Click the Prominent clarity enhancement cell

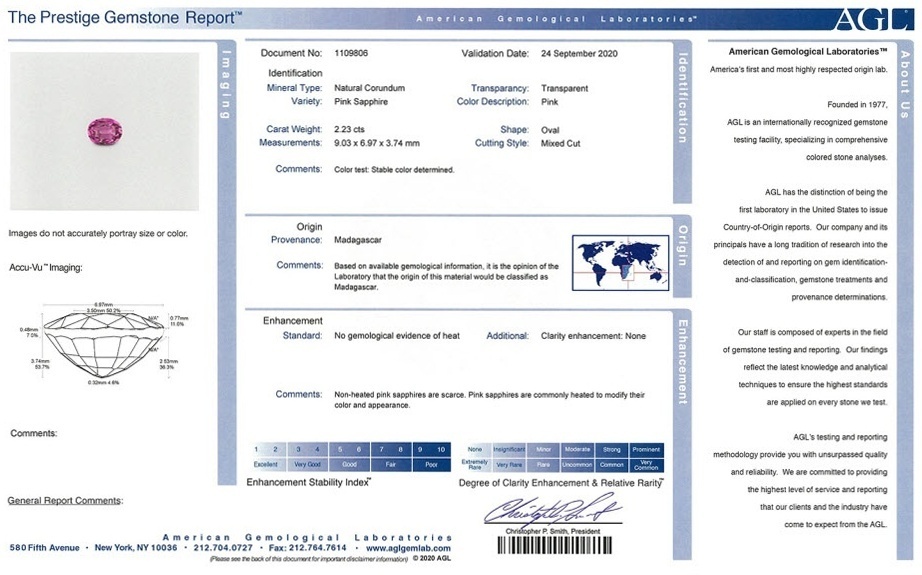(647, 450)
